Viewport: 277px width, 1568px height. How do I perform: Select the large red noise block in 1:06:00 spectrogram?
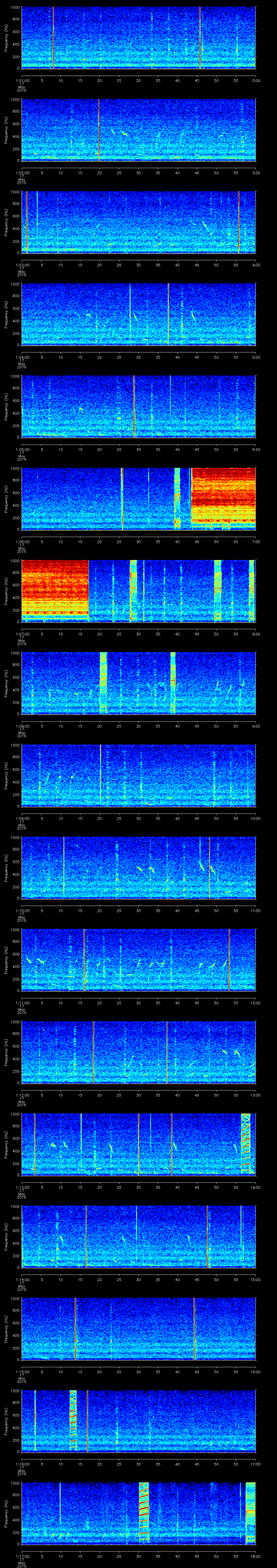click(x=223, y=495)
